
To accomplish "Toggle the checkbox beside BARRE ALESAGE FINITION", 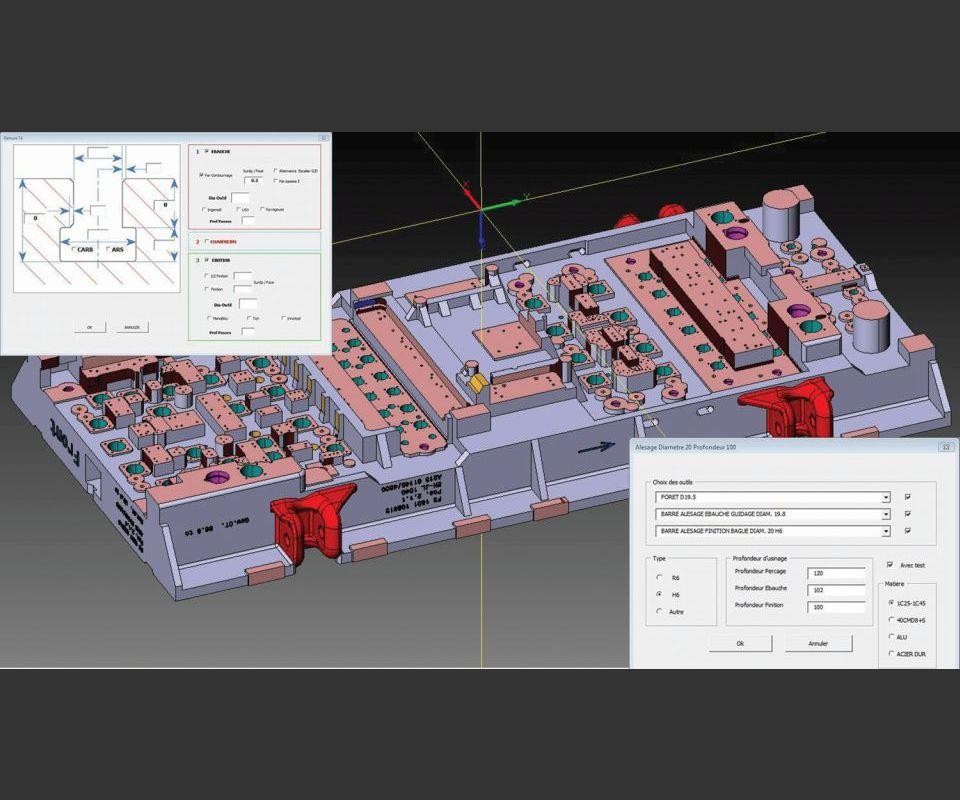I will pos(907,531).
